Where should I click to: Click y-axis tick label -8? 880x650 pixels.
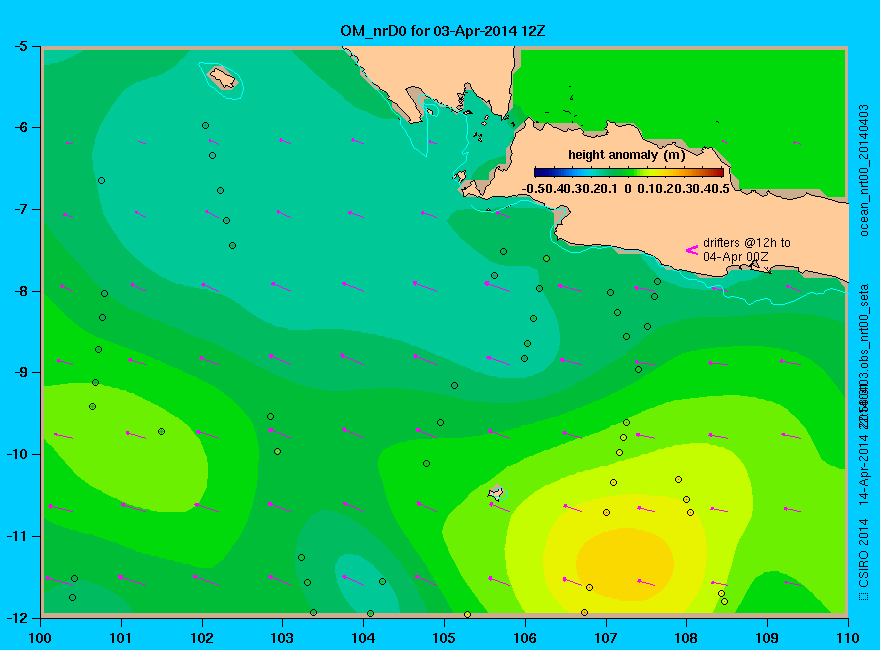[20, 291]
